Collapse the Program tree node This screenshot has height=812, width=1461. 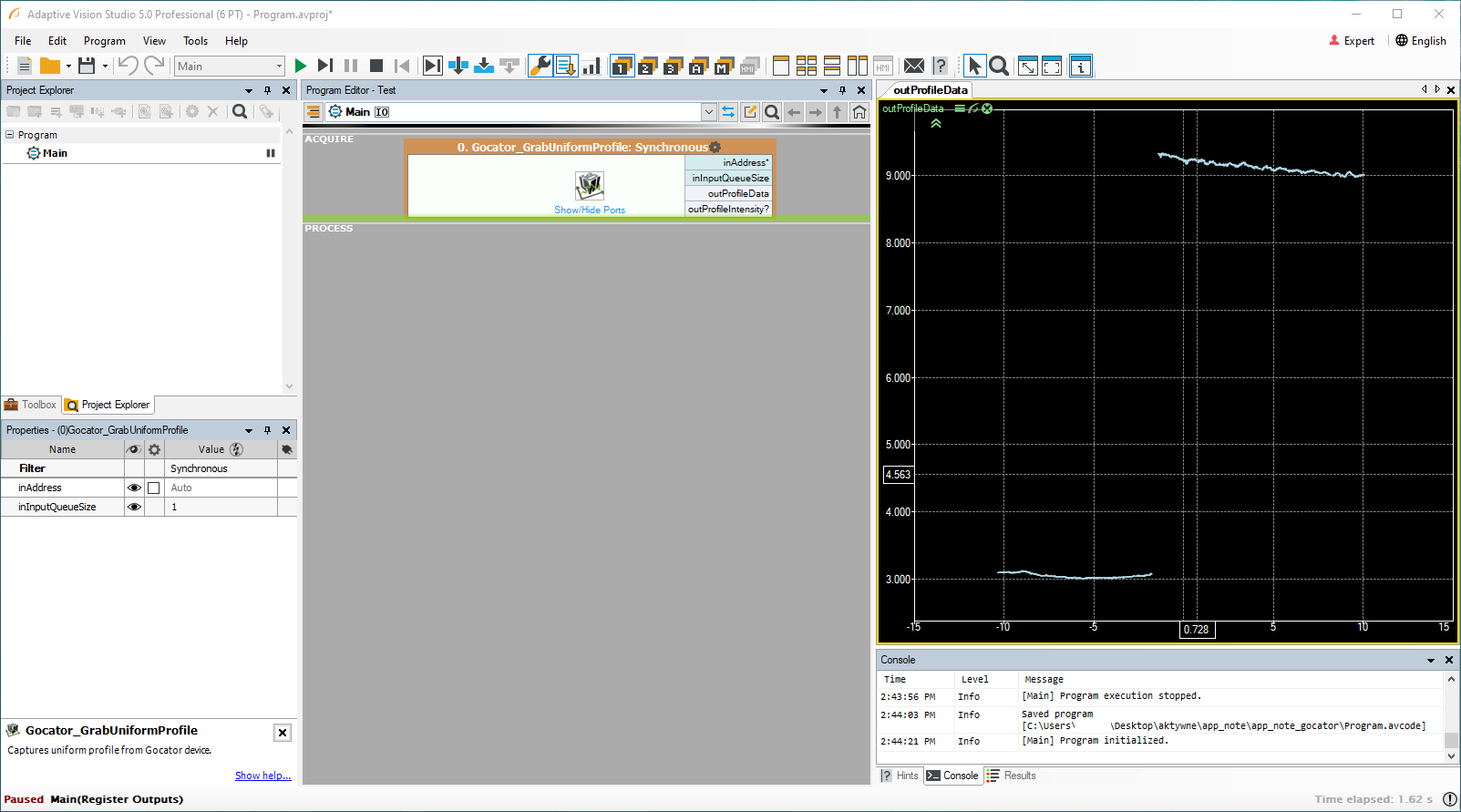coord(10,135)
